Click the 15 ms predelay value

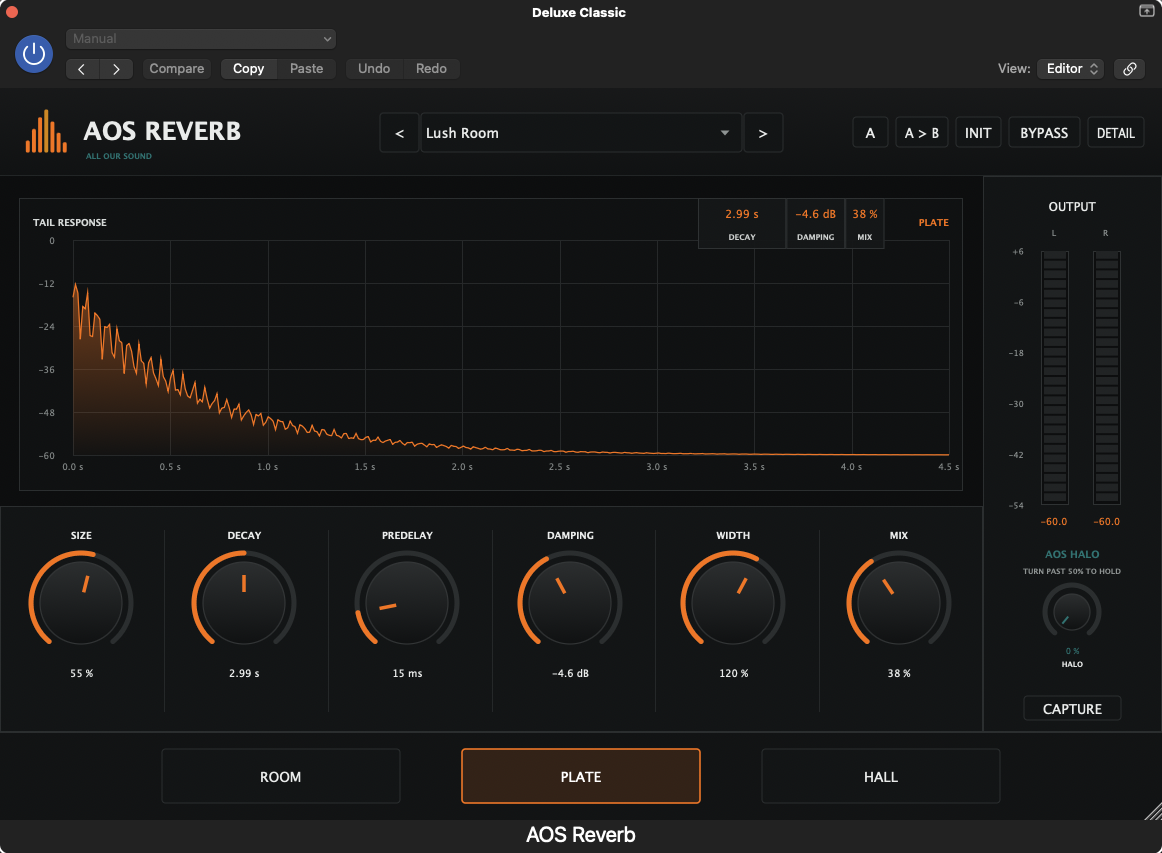pos(407,673)
